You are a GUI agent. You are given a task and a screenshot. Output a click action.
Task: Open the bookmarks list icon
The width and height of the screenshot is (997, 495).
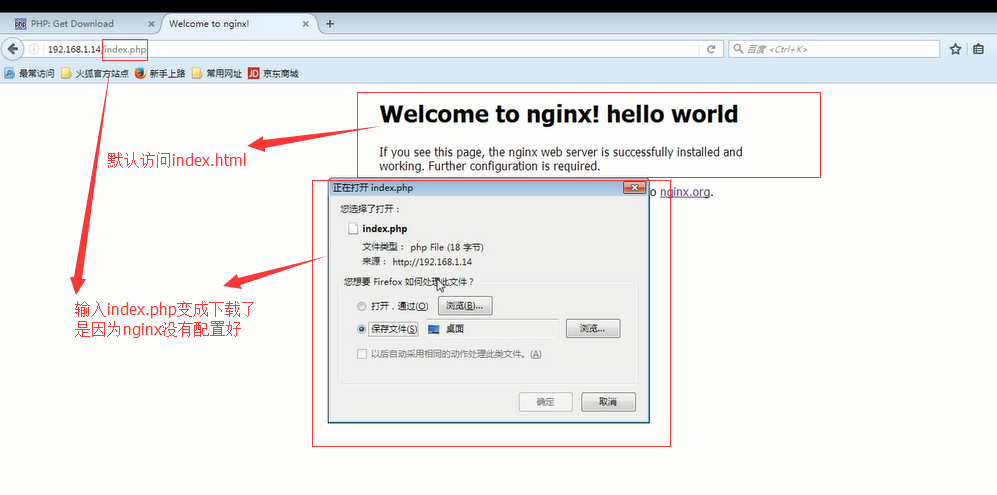coord(979,49)
